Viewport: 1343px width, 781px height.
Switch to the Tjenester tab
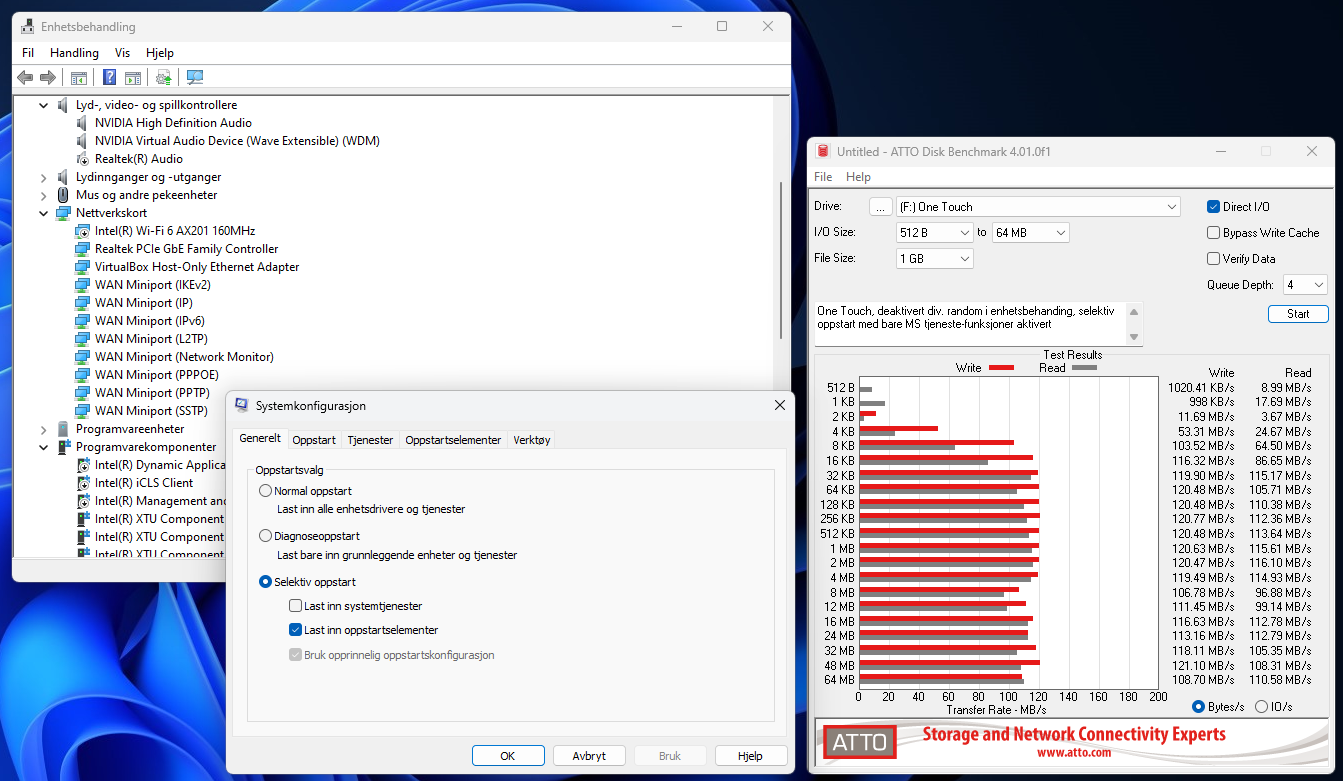[370, 440]
